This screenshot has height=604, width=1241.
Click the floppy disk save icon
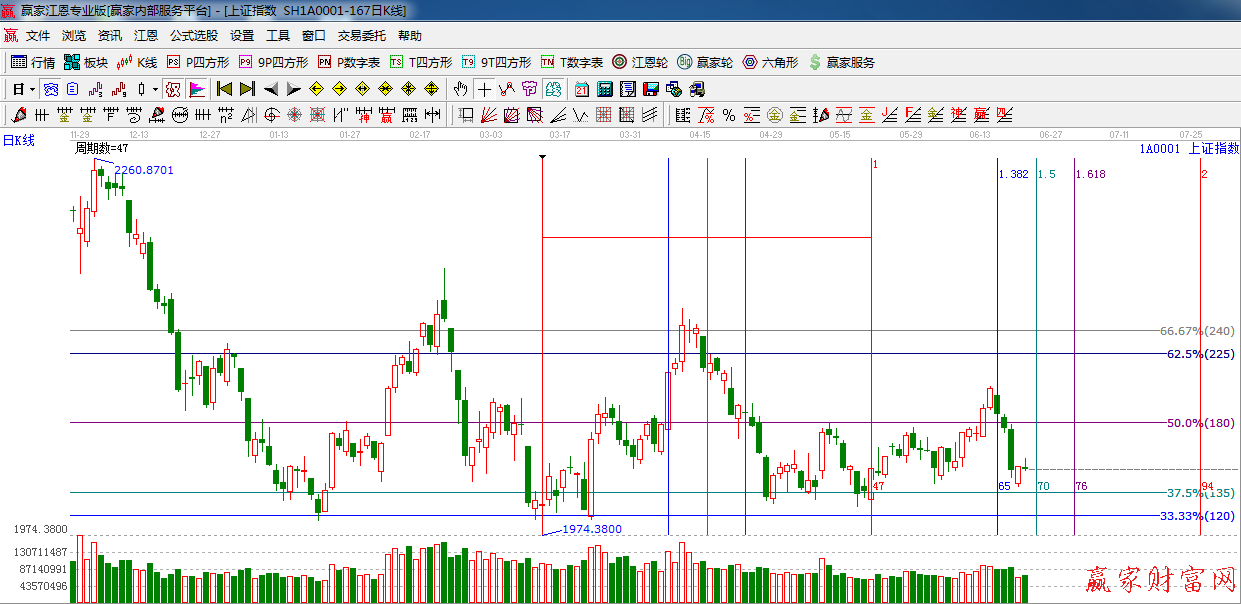click(x=651, y=89)
